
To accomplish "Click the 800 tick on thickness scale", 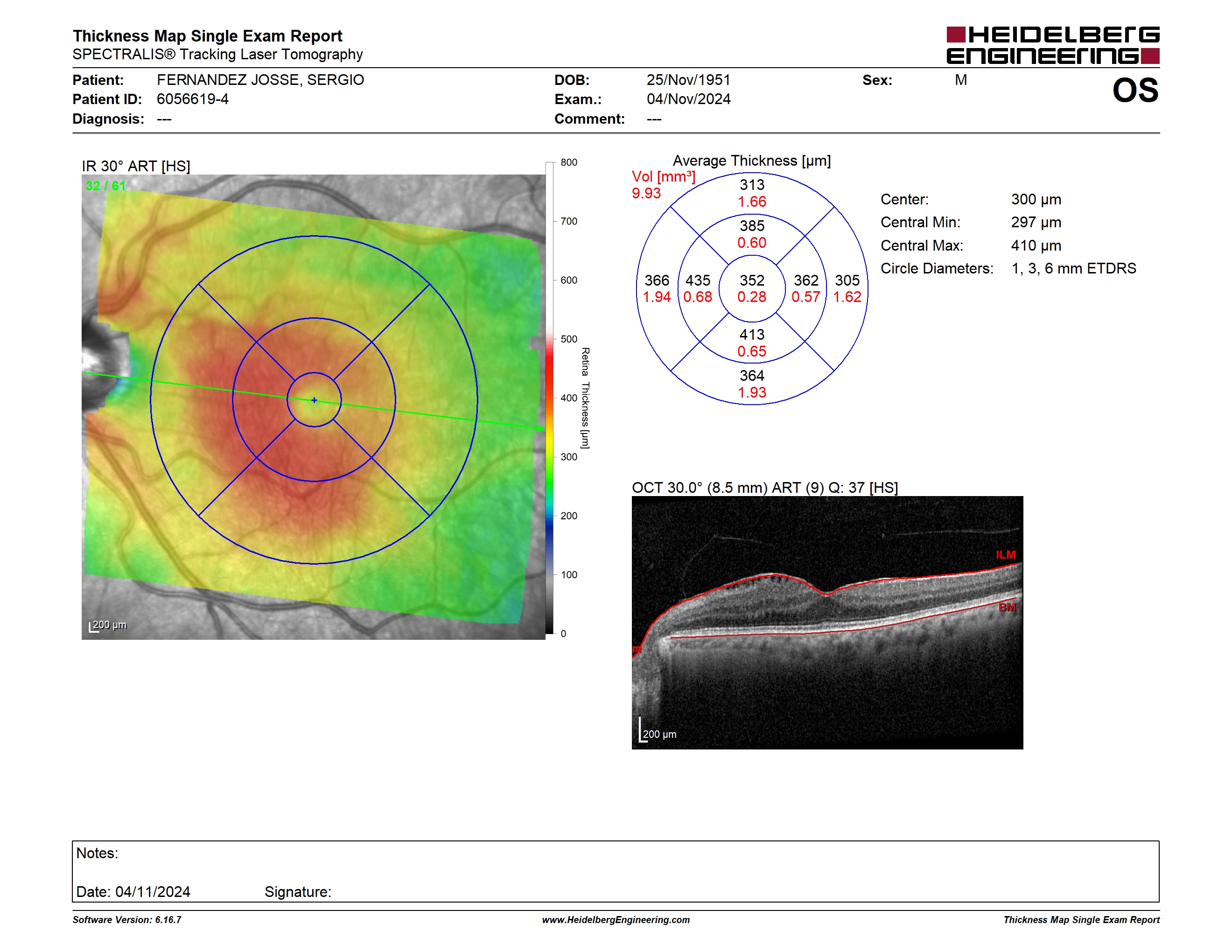I will coord(568,162).
